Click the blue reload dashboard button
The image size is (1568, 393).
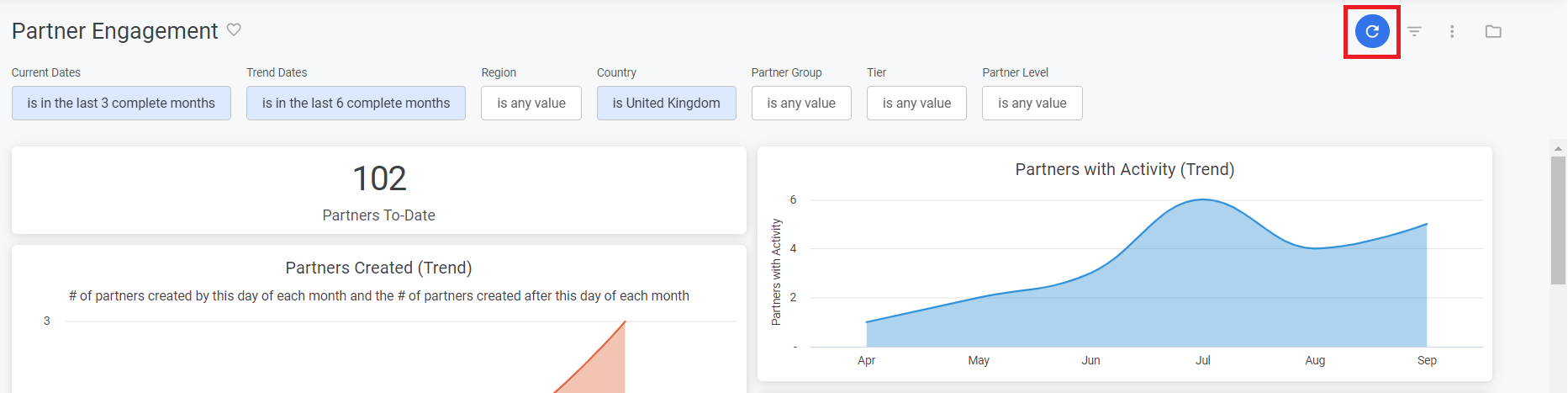tap(1372, 31)
